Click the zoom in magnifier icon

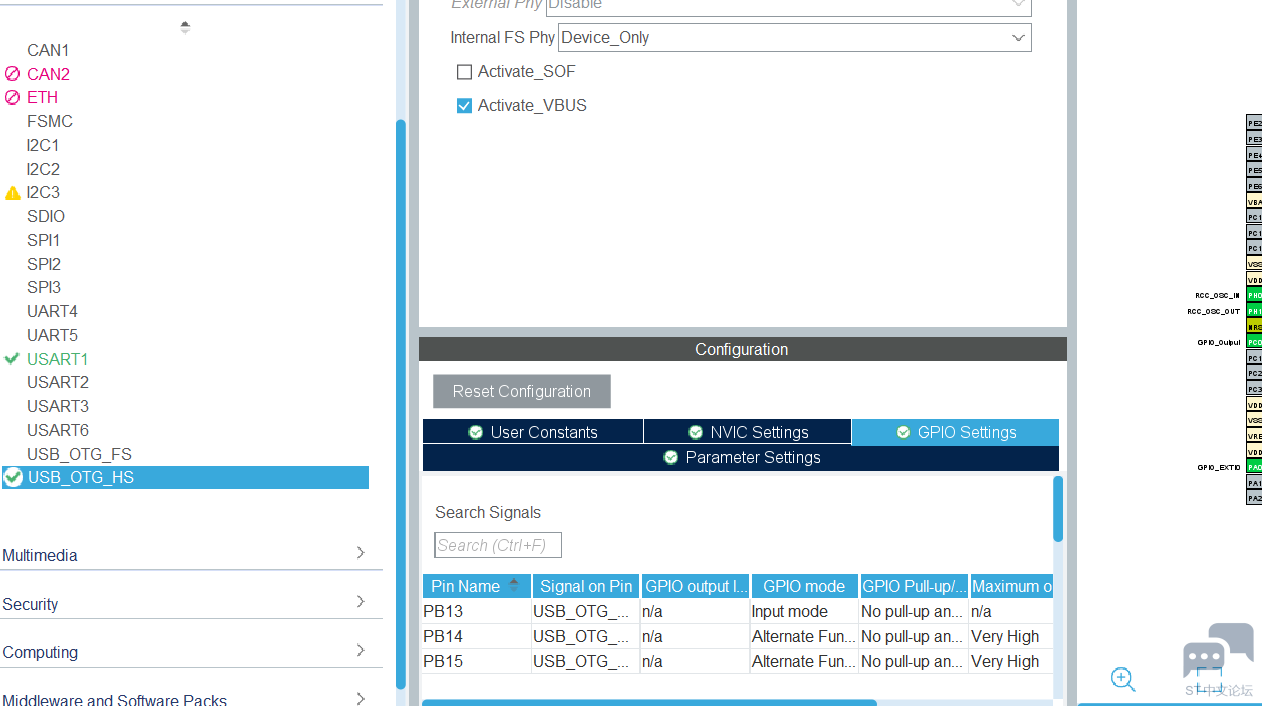[x=1123, y=680]
